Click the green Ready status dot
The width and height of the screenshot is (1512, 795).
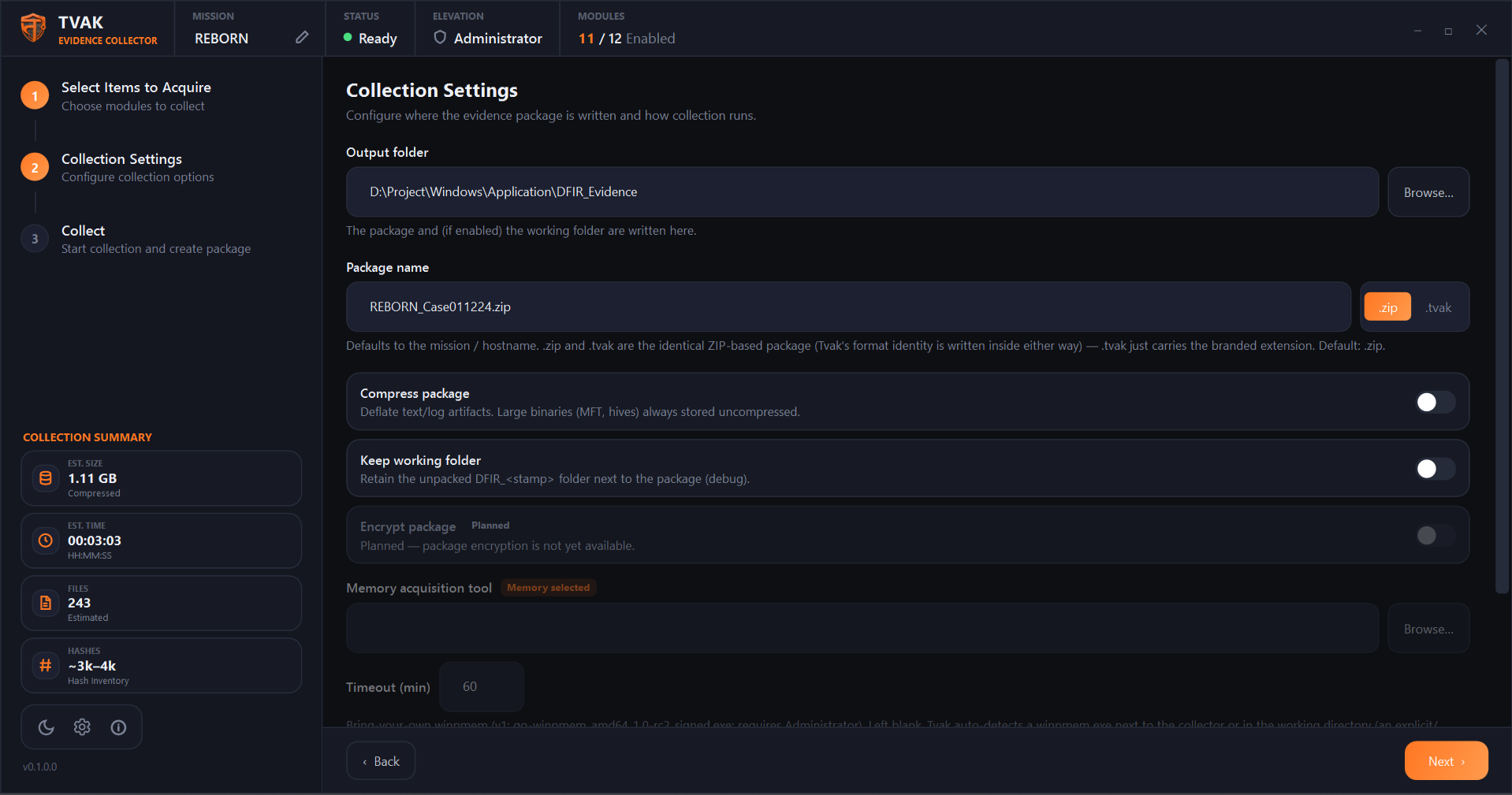pos(348,37)
